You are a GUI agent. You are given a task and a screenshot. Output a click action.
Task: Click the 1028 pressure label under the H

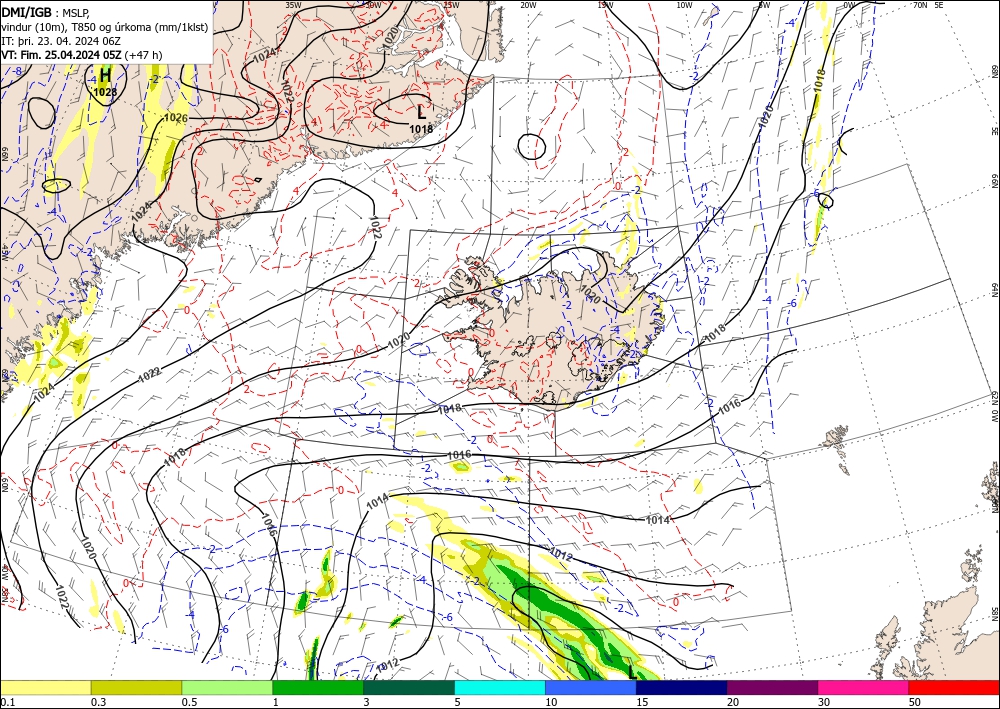click(x=105, y=92)
